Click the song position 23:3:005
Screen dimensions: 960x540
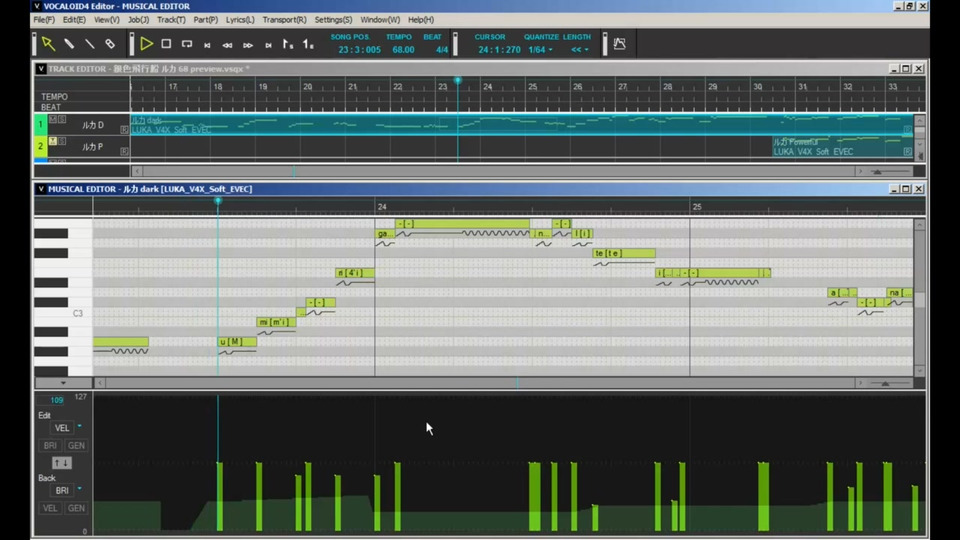pos(359,50)
